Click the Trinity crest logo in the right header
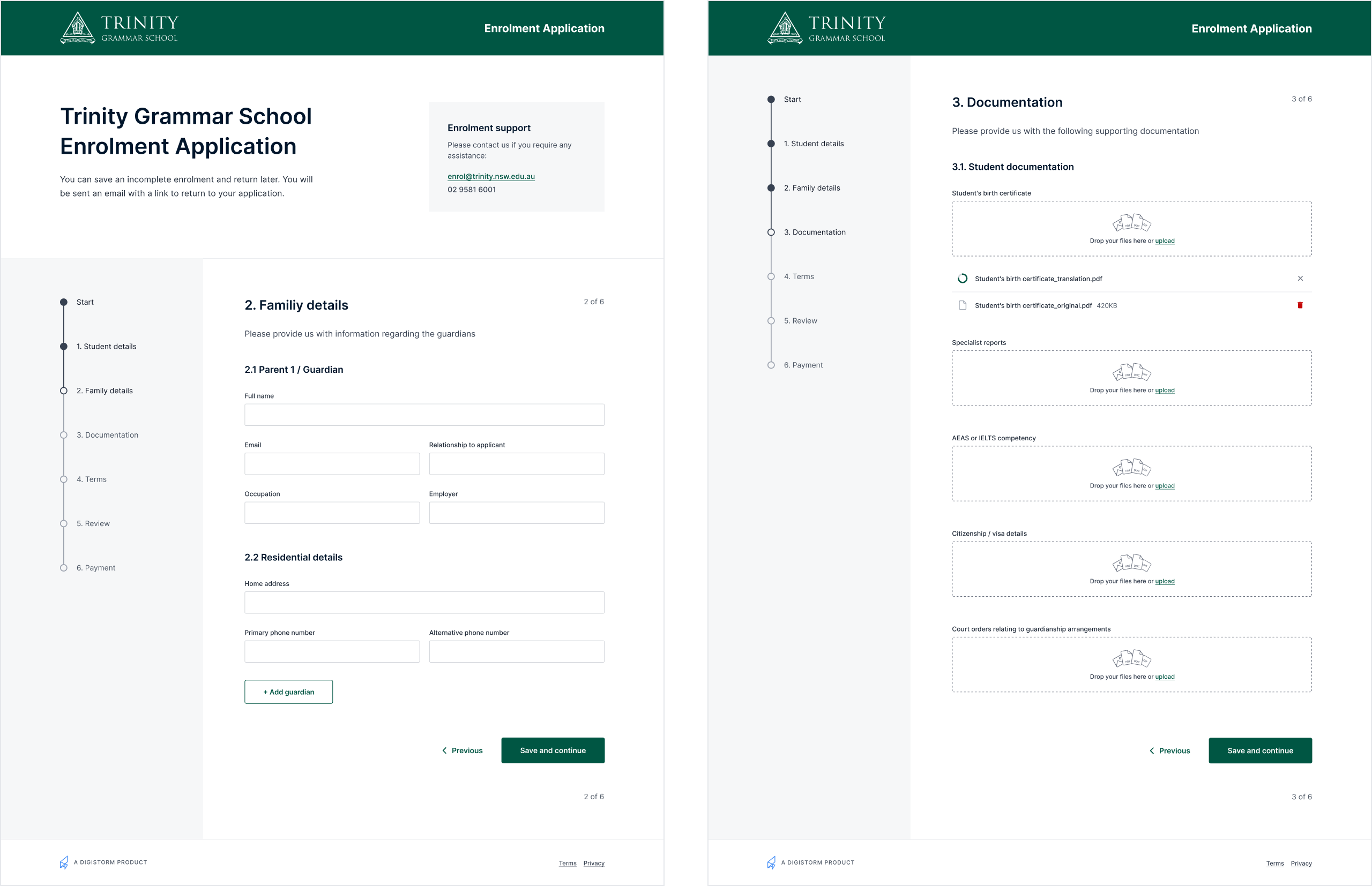Screen dimensions: 1372x886 coord(785,28)
